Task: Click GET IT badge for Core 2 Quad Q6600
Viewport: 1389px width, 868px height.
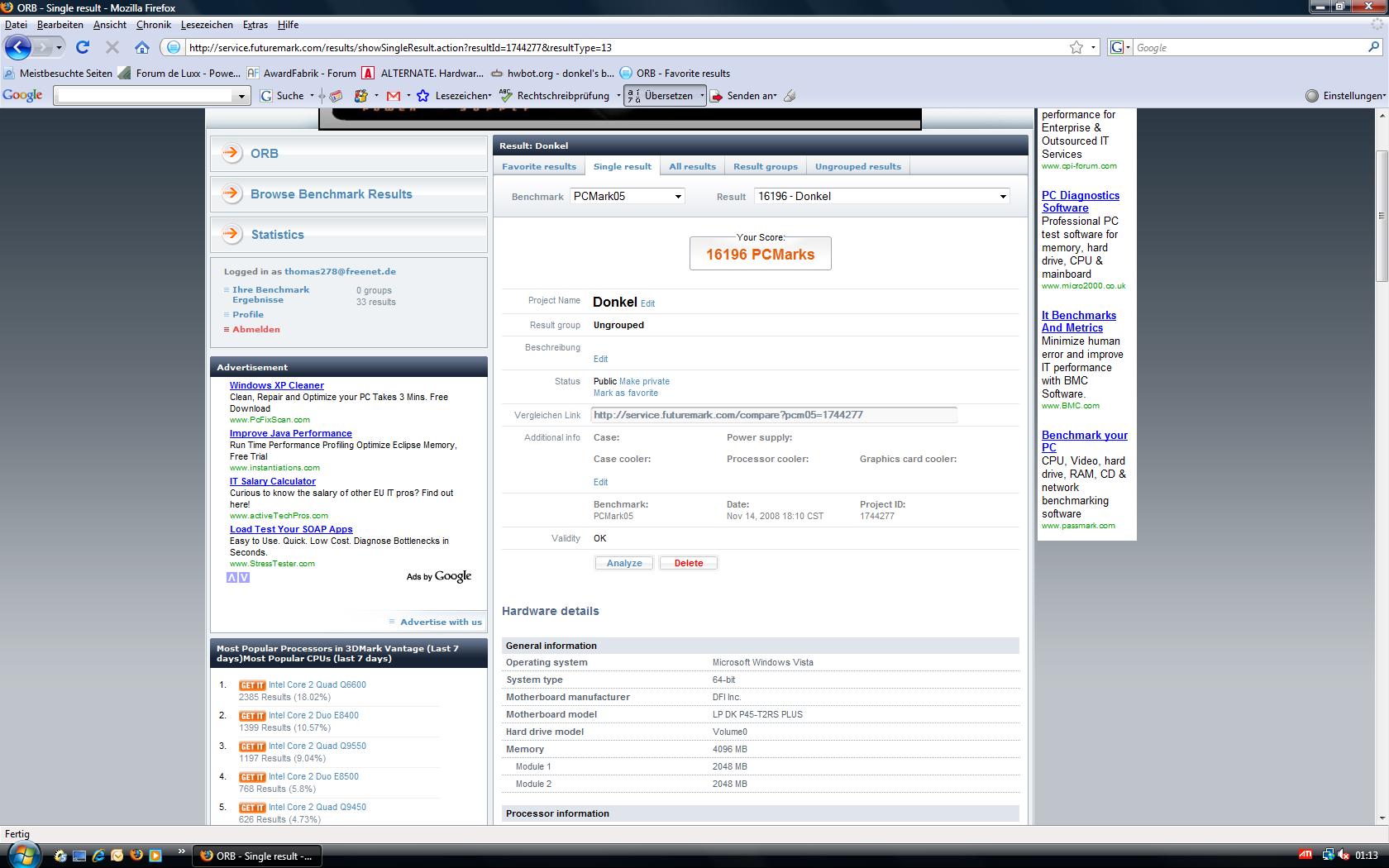Action: pyautogui.click(x=252, y=685)
